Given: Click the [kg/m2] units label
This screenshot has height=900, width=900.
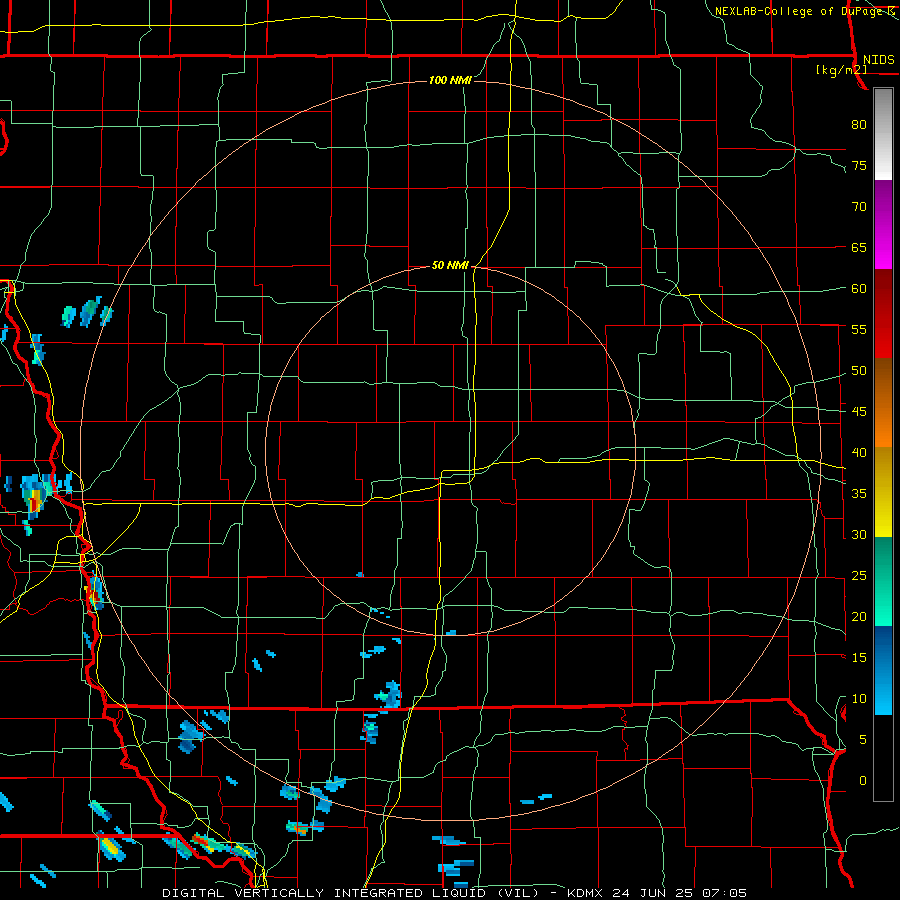Looking at the screenshot, I should tap(841, 71).
